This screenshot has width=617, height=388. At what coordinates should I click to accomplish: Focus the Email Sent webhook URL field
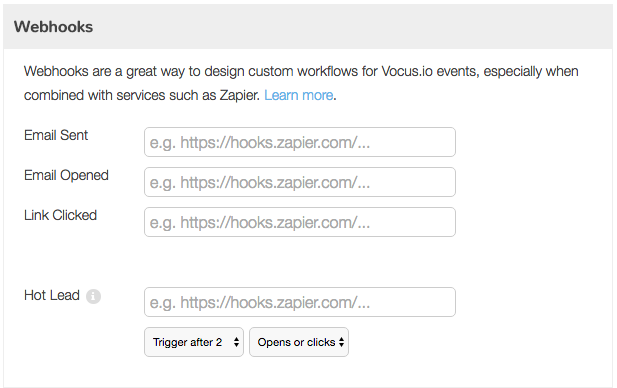300,142
